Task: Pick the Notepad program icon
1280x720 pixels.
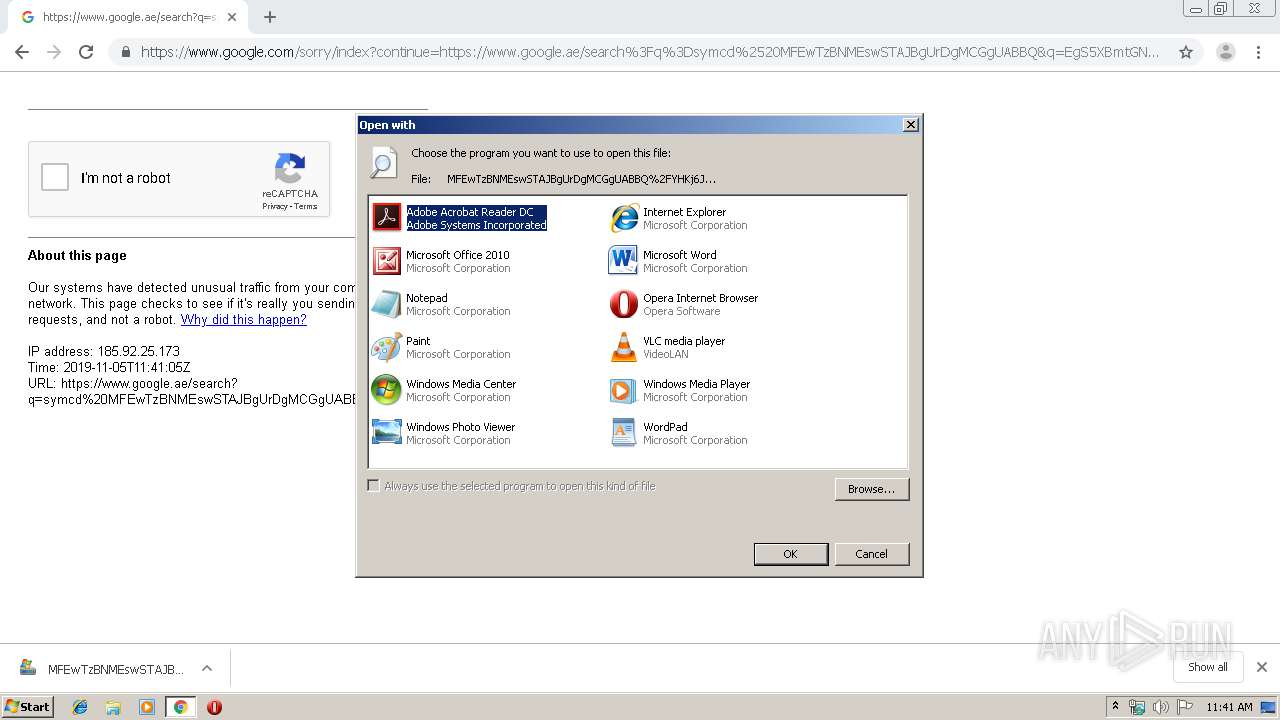Action: tap(386, 303)
